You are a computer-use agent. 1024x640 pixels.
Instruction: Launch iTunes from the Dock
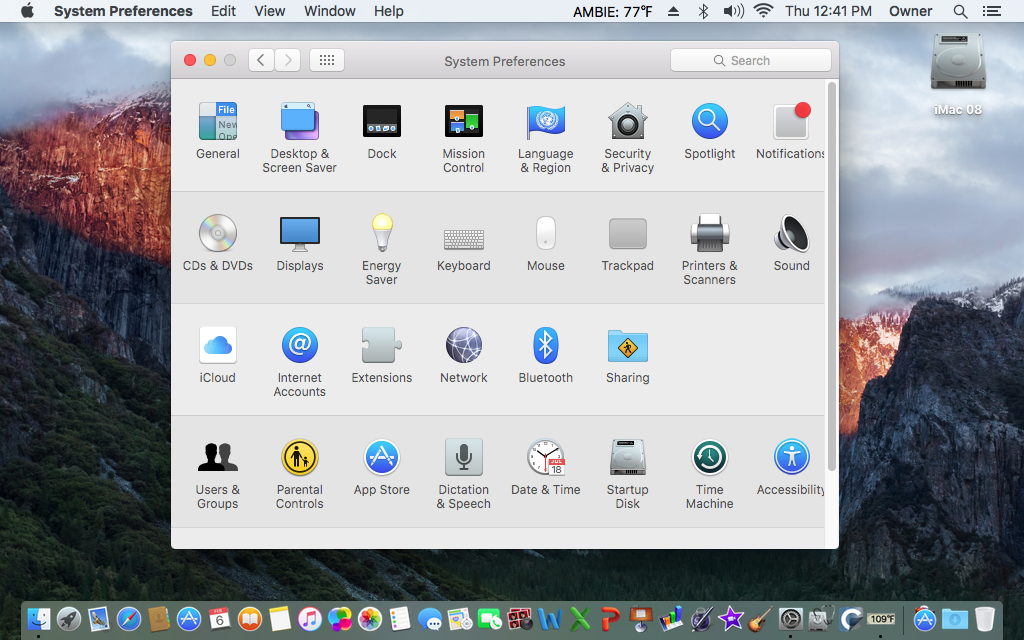point(310,618)
